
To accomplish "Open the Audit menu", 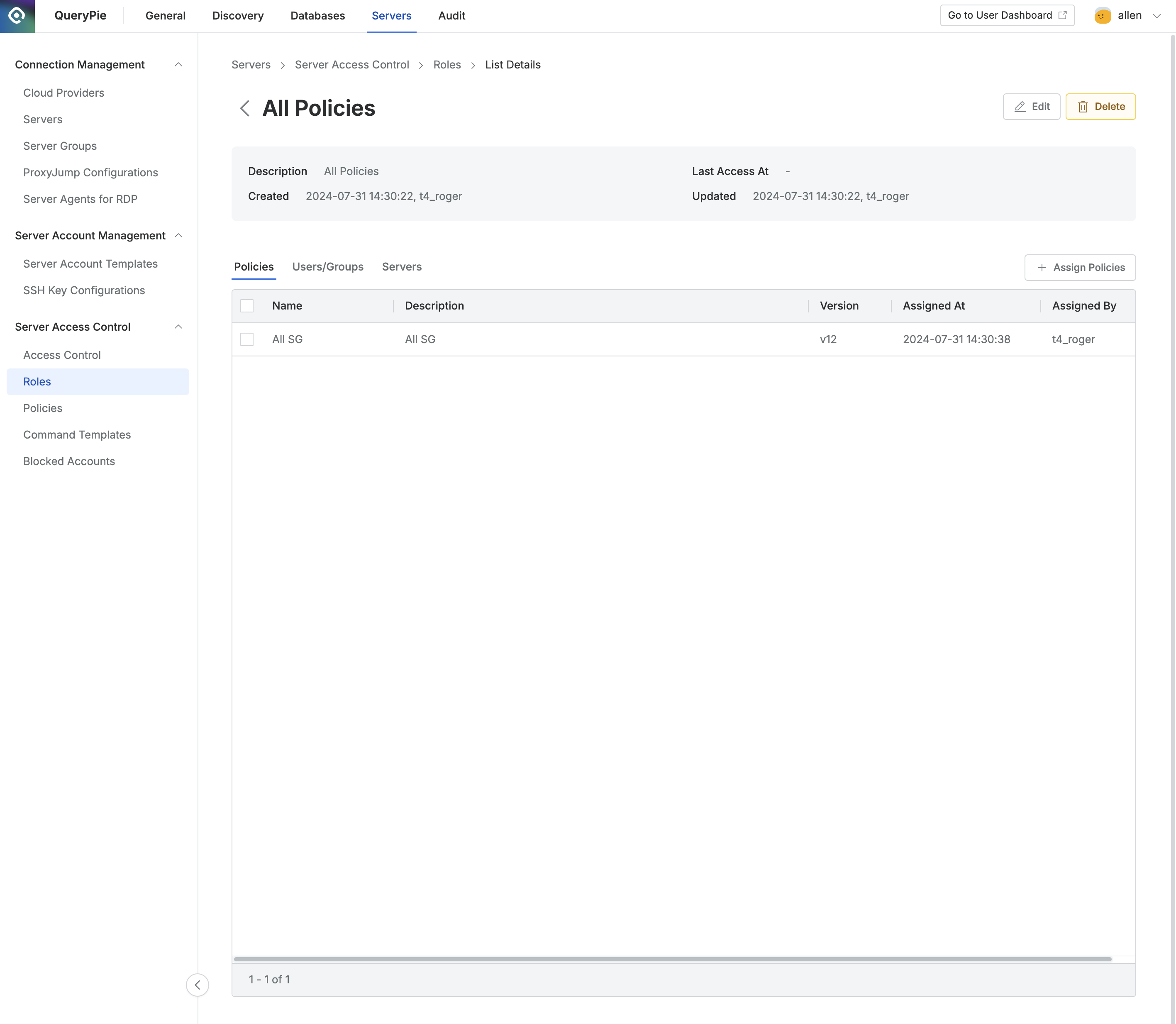I will coord(451,15).
